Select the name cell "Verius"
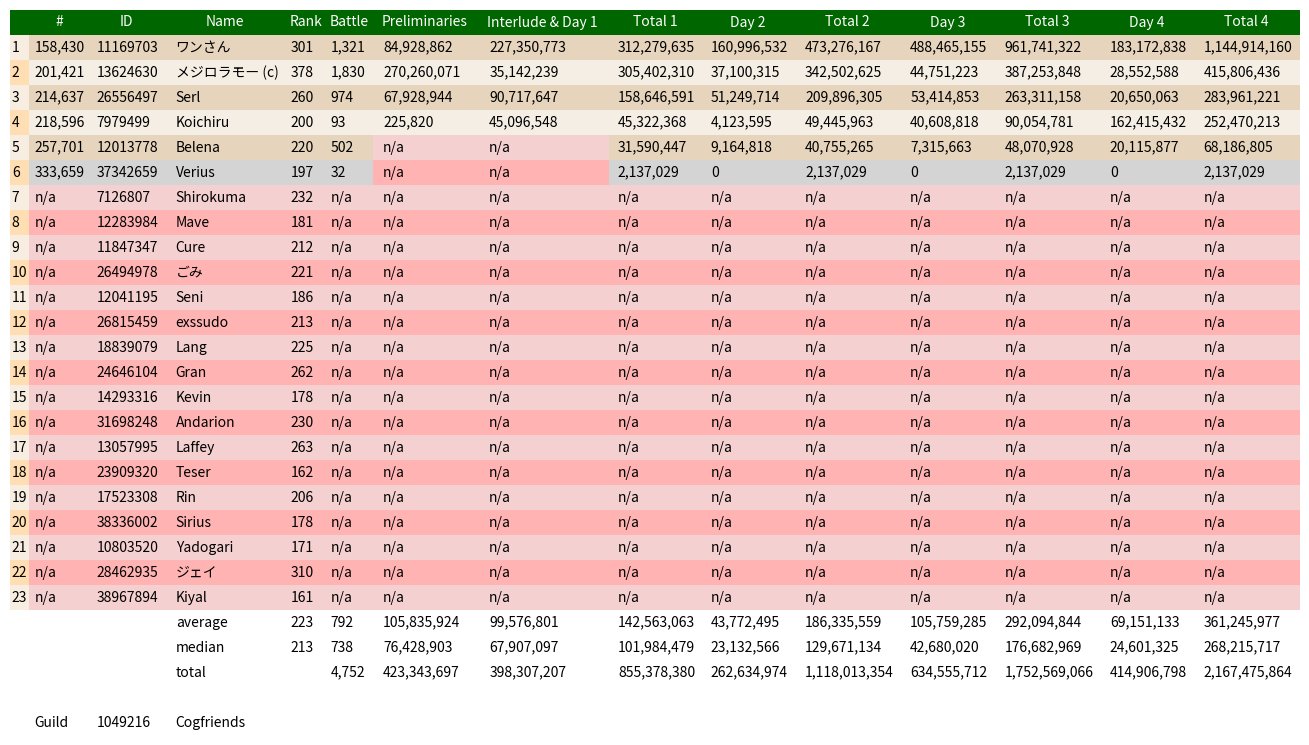Viewport: 1309px width, 745px height. (195, 172)
